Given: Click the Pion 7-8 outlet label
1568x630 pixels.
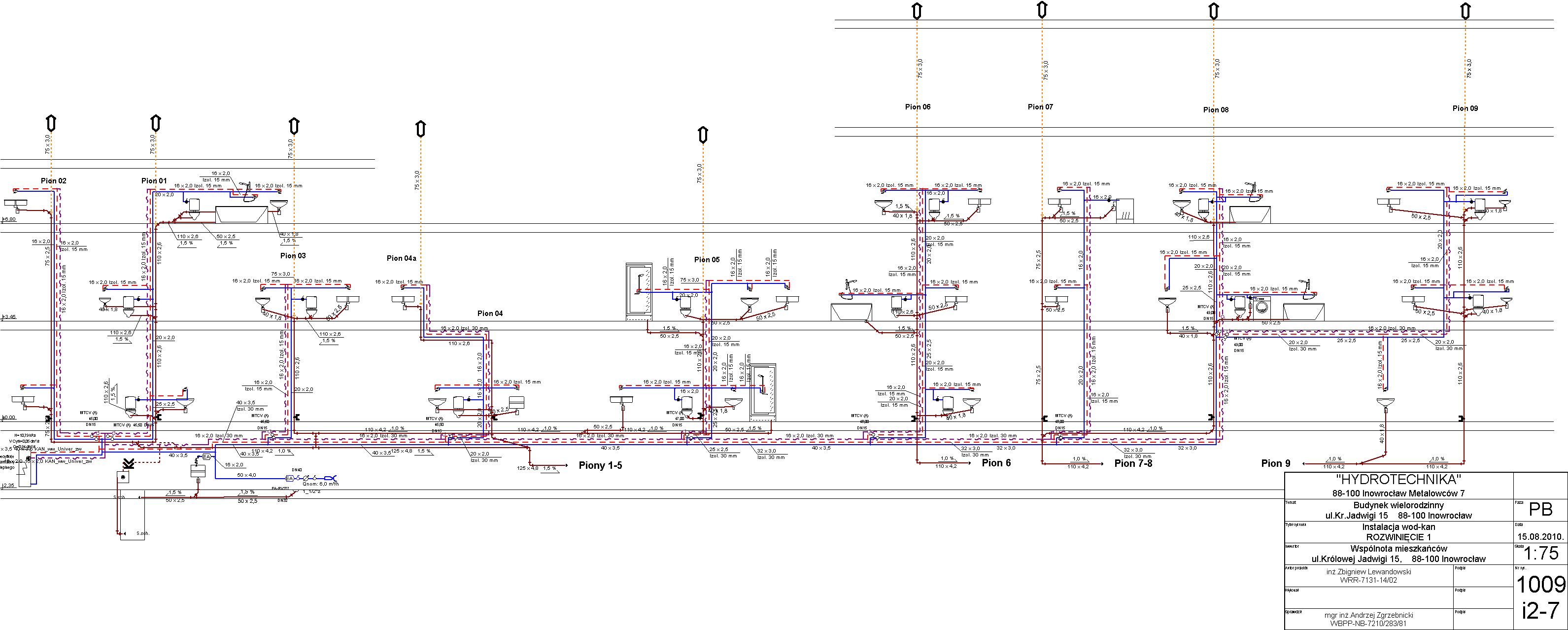Looking at the screenshot, I should point(1133,463).
